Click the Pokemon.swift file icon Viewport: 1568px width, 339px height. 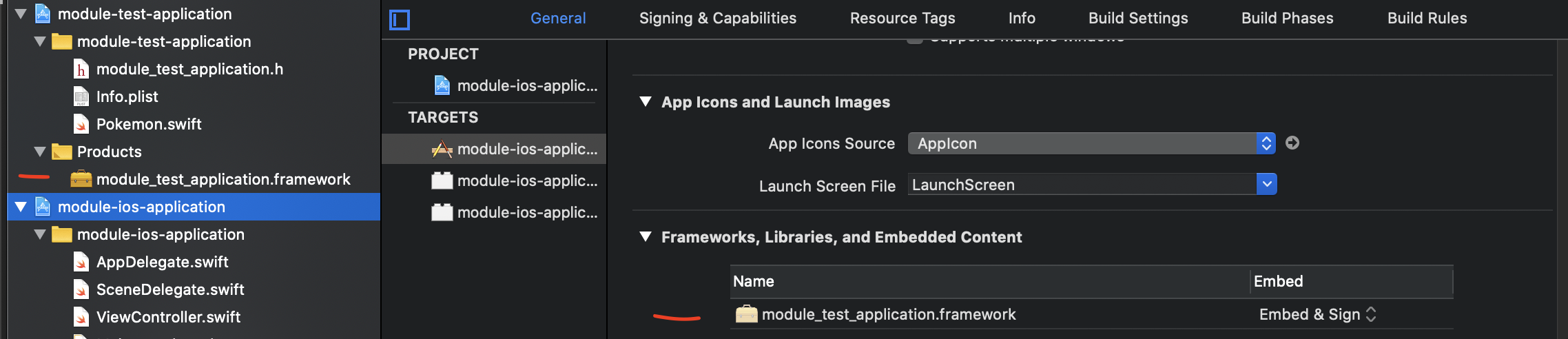81,124
